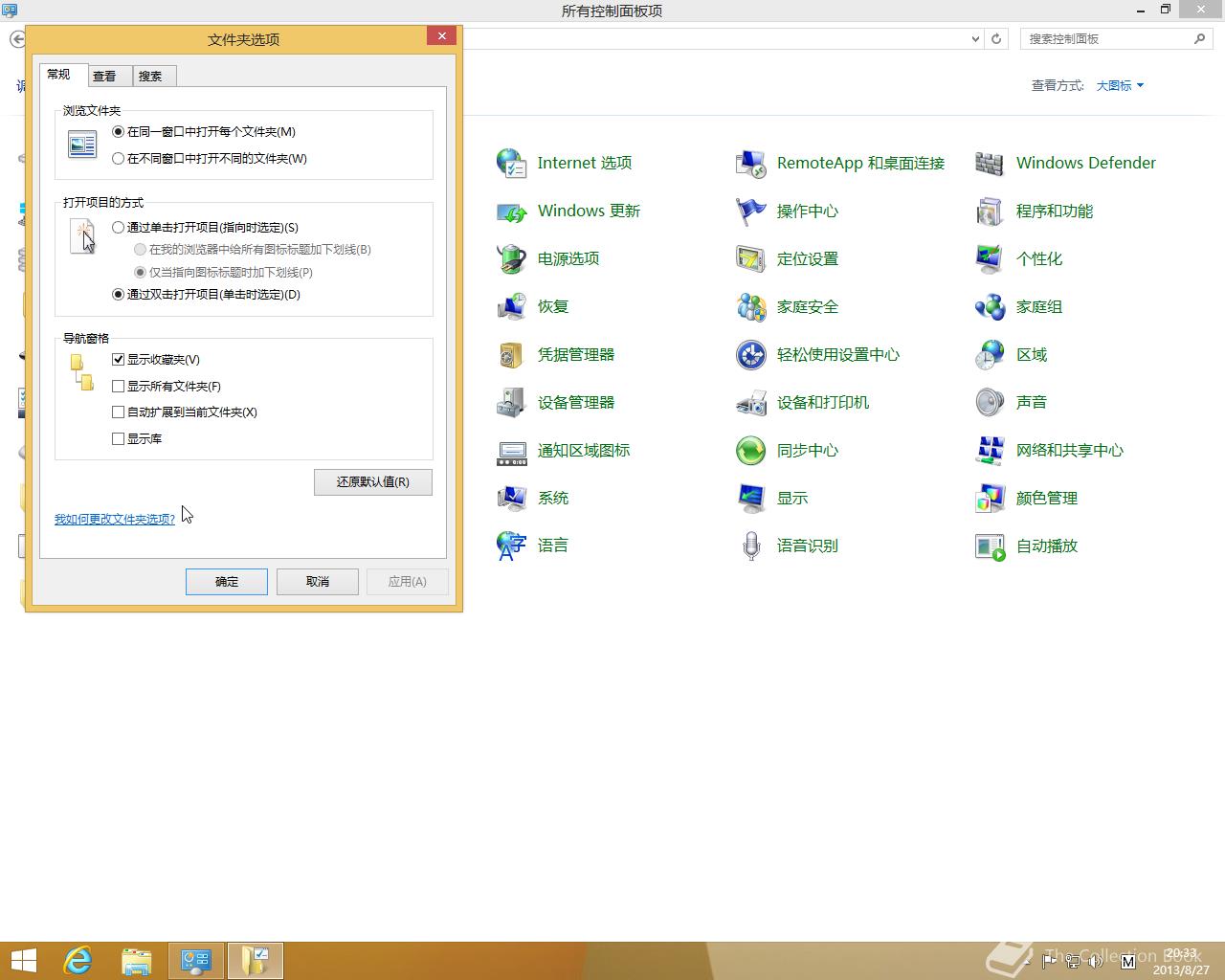Screen dimensions: 1225x980
Task: Open 个性化 icon
Action: click(990, 258)
